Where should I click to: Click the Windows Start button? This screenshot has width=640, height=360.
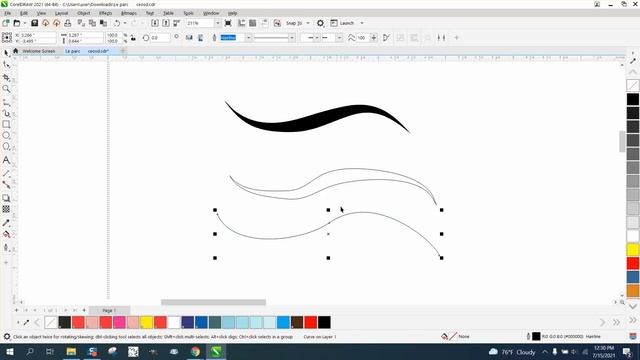point(9,352)
